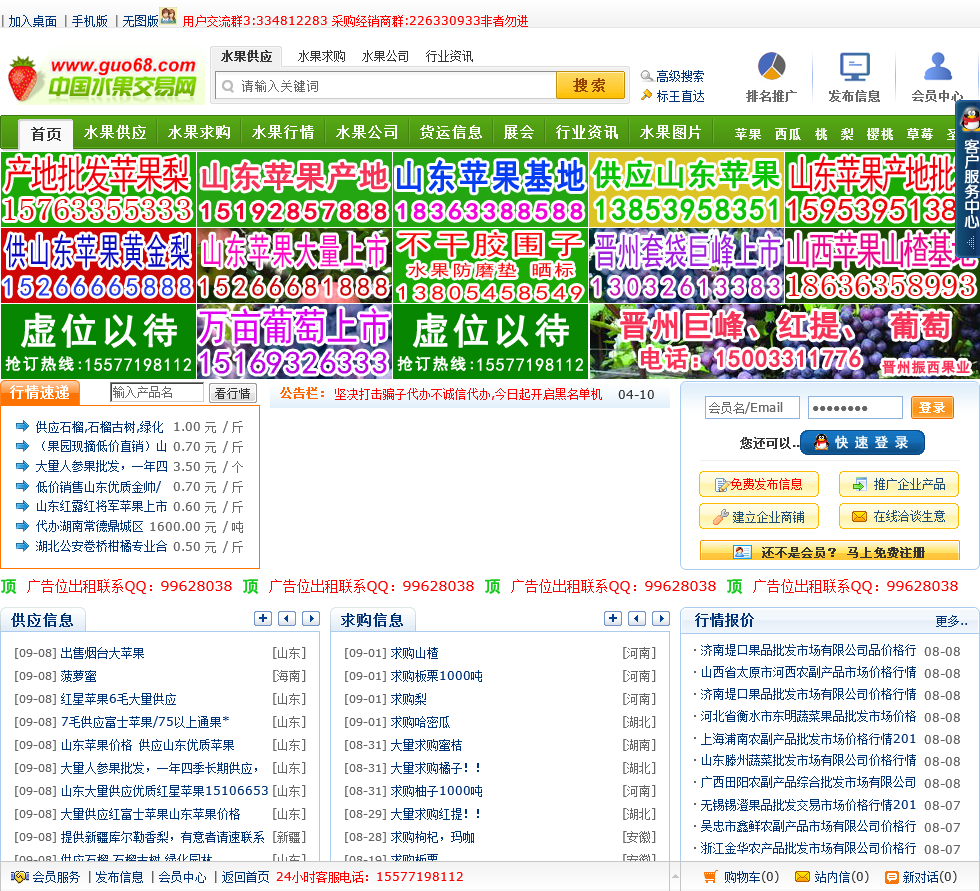The width and height of the screenshot is (980, 891).
Task: Click 建立企业商铺 button
Action: [x=759, y=517]
